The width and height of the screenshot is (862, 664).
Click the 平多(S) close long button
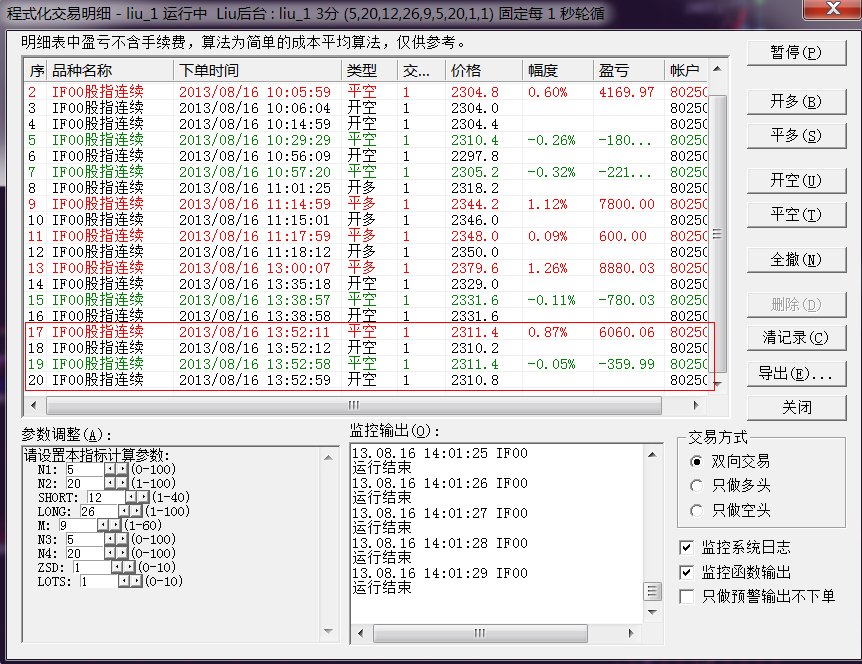(x=796, y=136)
